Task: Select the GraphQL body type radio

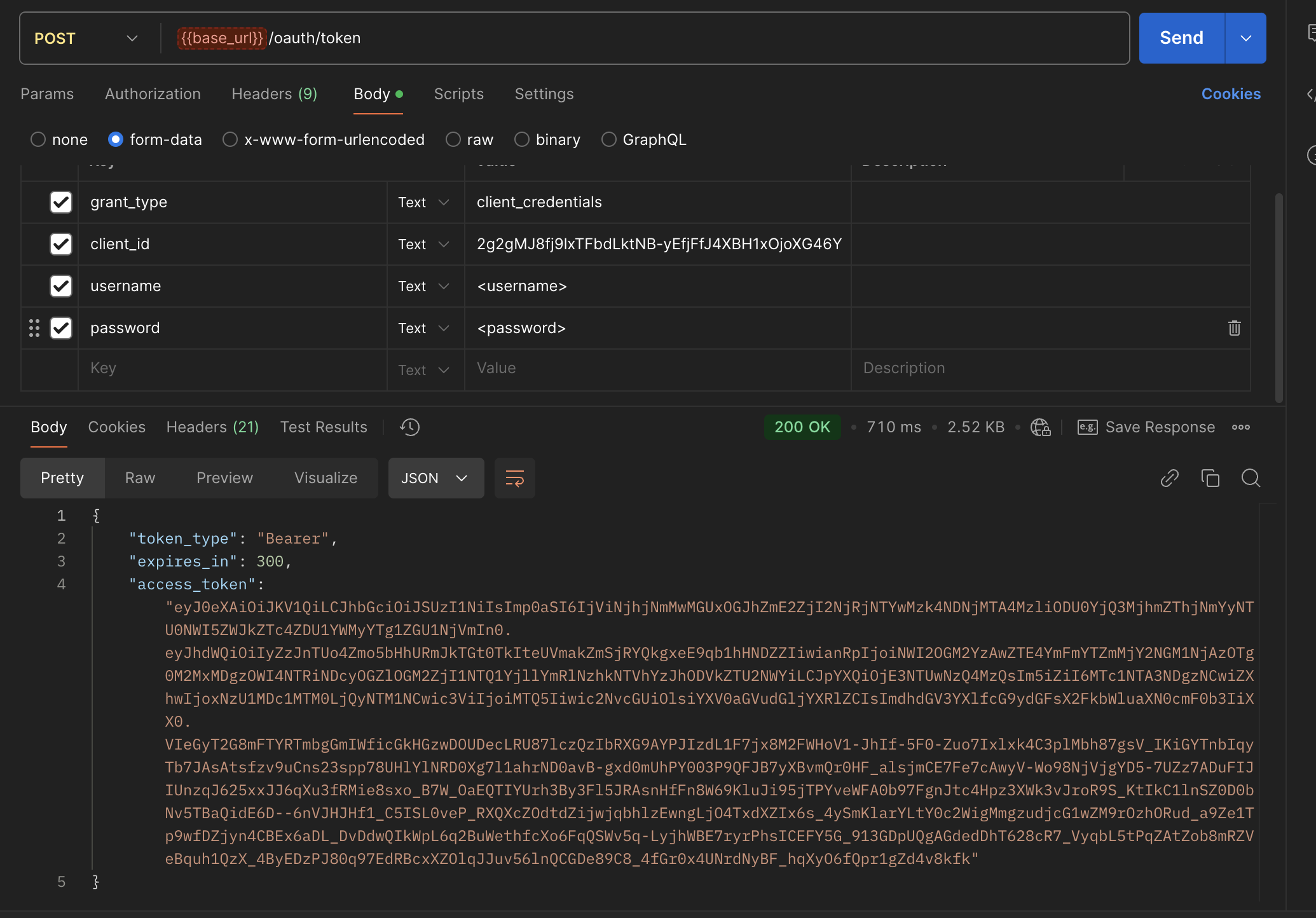Action: click(609, 139)
